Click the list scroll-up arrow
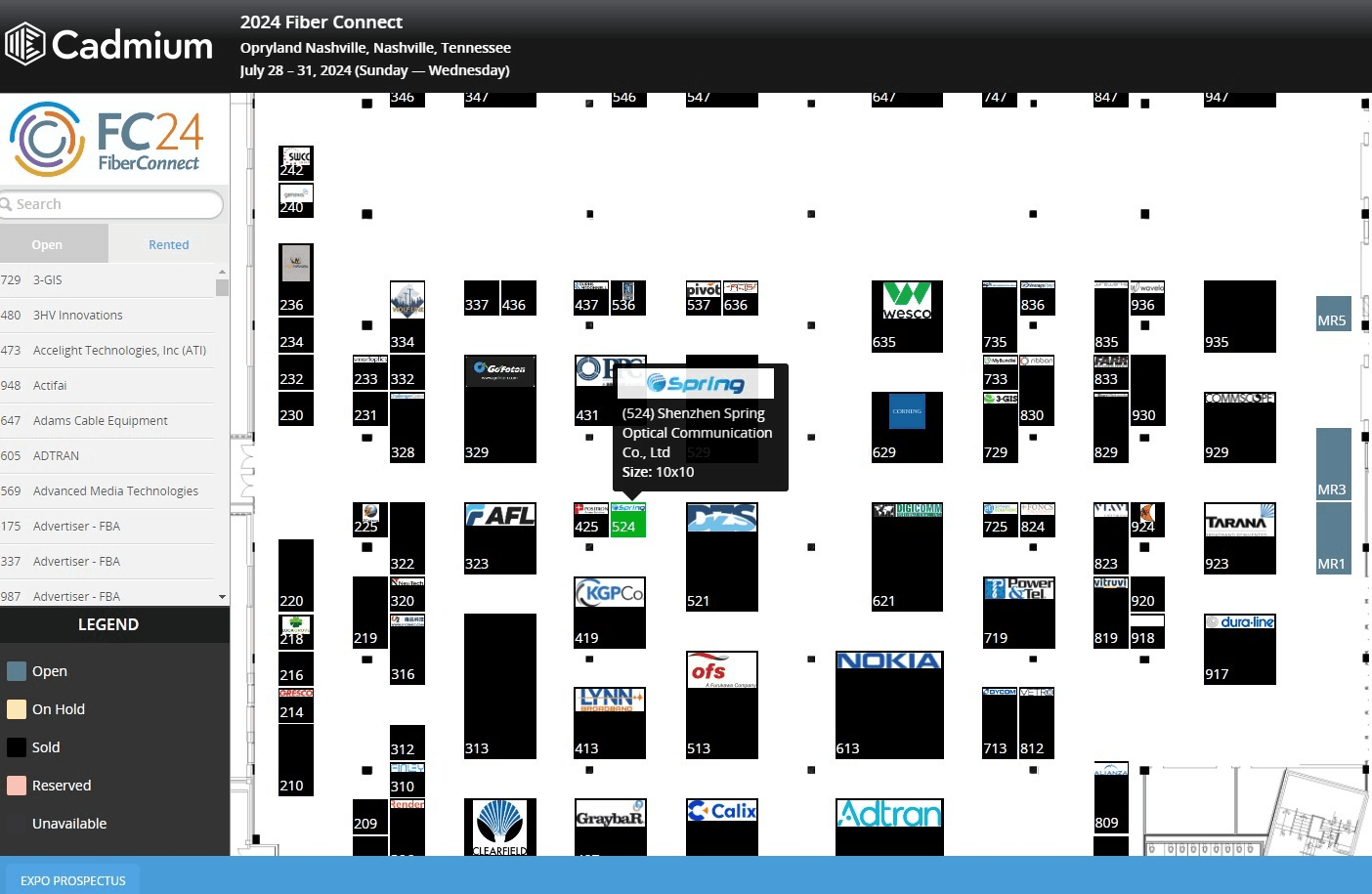The width and height of the screenshot is (1372, 894). [222, 271]
